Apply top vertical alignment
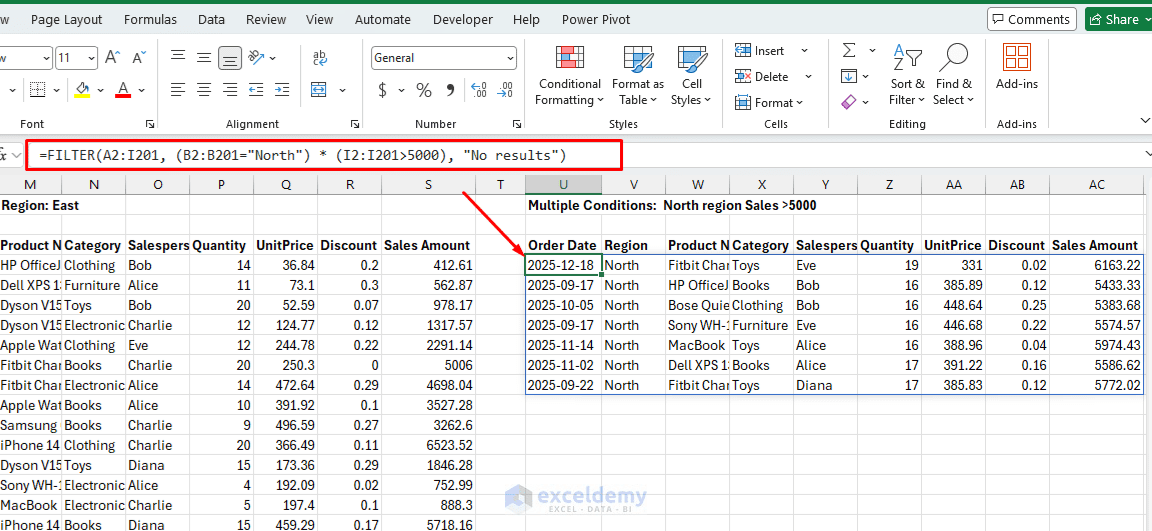 177,57
